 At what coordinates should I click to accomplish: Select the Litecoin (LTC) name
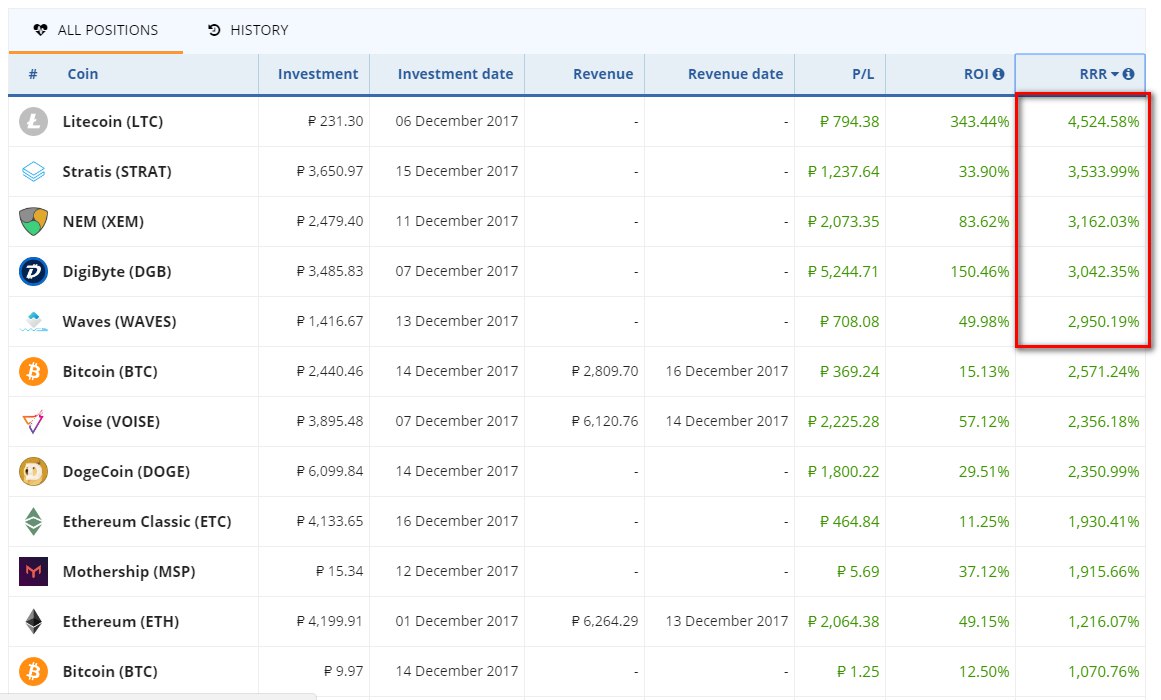coord(113,121)
